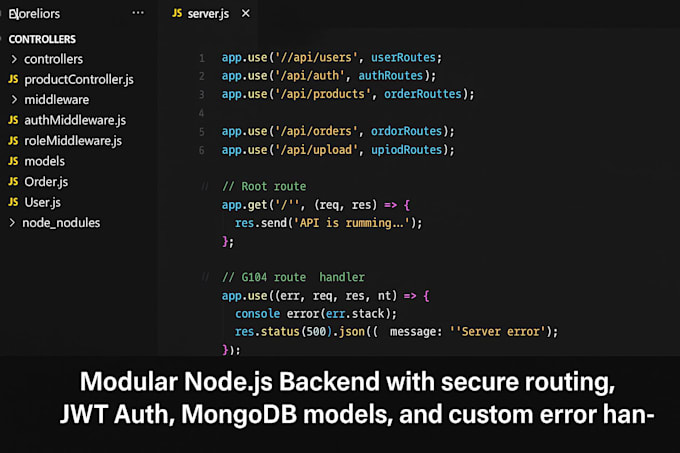Expand the controllers folder chevron
Viewport: 680px width, 453px height.
(x=14, y=59)
